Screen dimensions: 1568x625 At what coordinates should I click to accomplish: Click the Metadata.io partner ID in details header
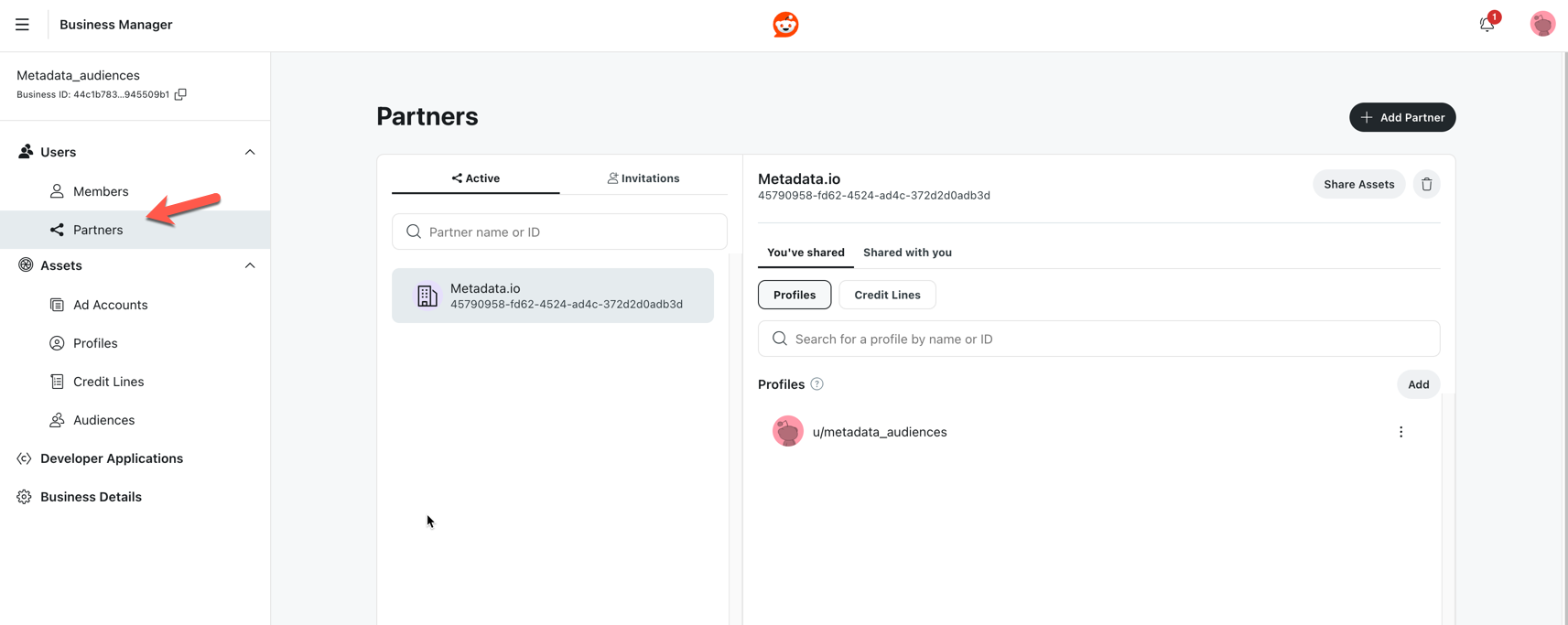pyautogui.click(x=874, y=195)
